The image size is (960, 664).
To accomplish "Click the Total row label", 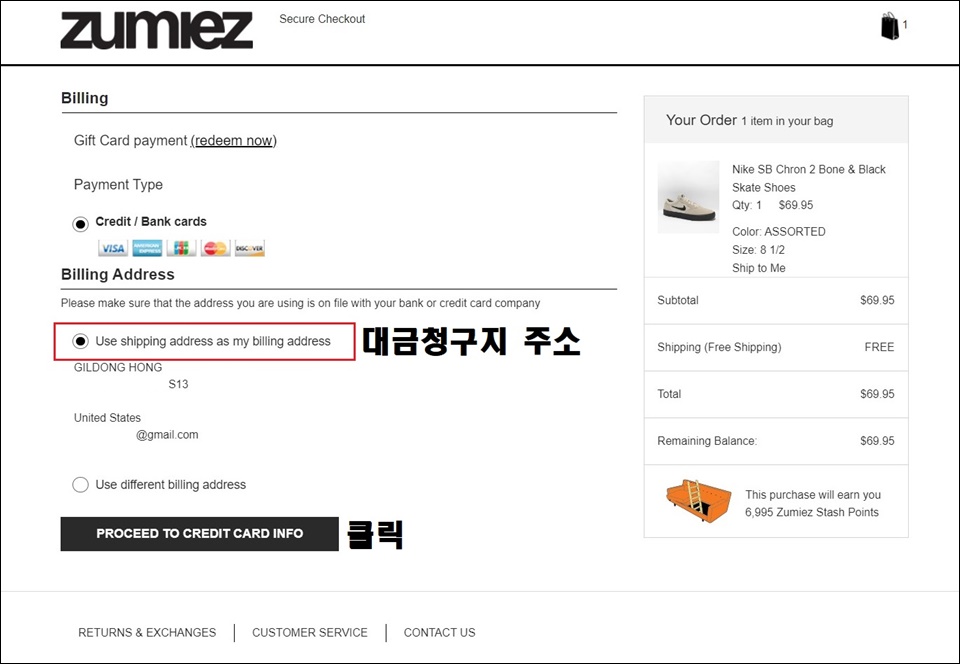I will (x=669, y=394).
